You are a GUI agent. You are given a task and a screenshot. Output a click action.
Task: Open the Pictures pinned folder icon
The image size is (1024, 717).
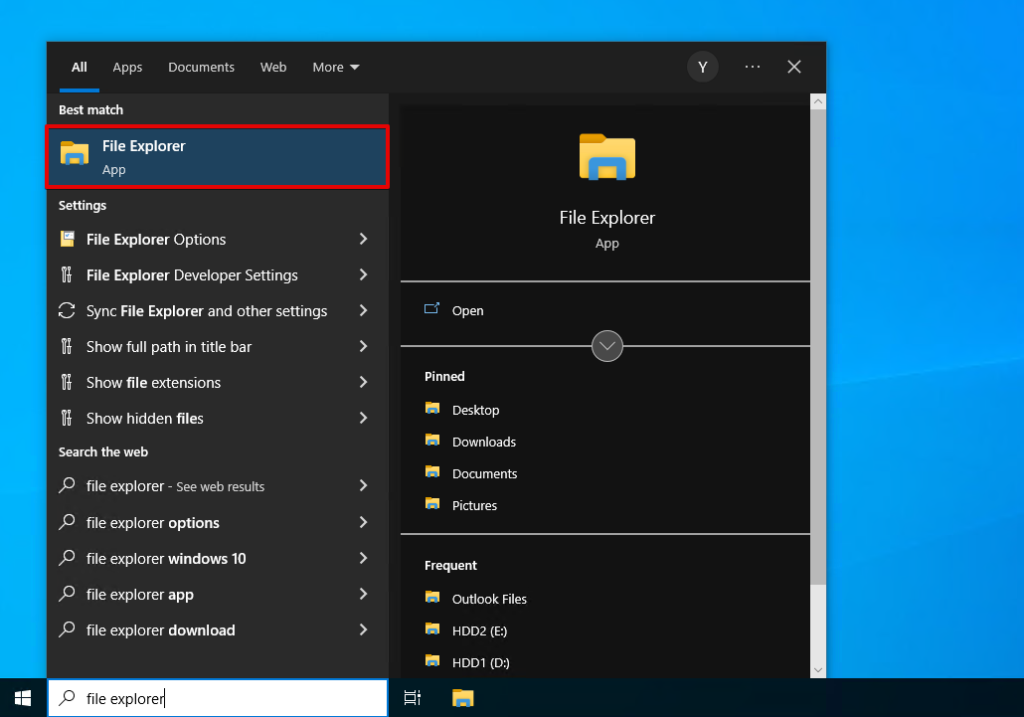(433, 505)
